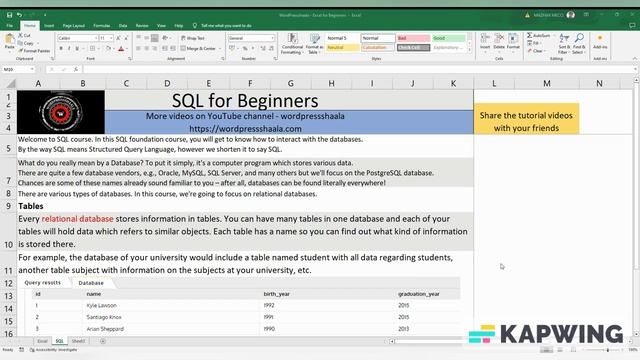Switch to the Review ribbon tab

point(142,26)
